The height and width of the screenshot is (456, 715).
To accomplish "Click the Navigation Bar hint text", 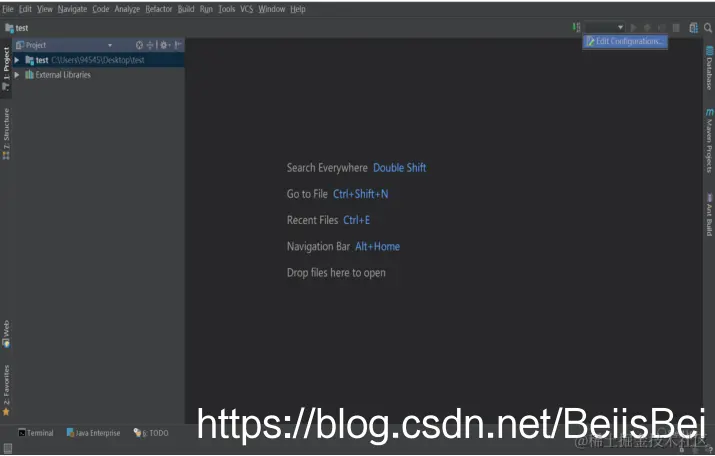I will [x=318, y=247].
